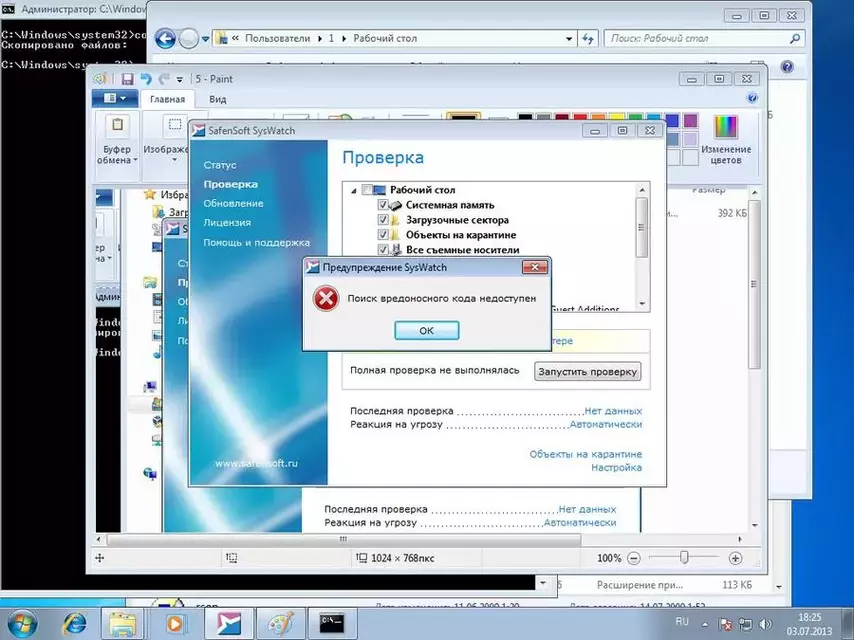This screenshot has width=854, height=640.
Task: Switch to SysWatch from the taskbar
Action: tap(228, 624)
